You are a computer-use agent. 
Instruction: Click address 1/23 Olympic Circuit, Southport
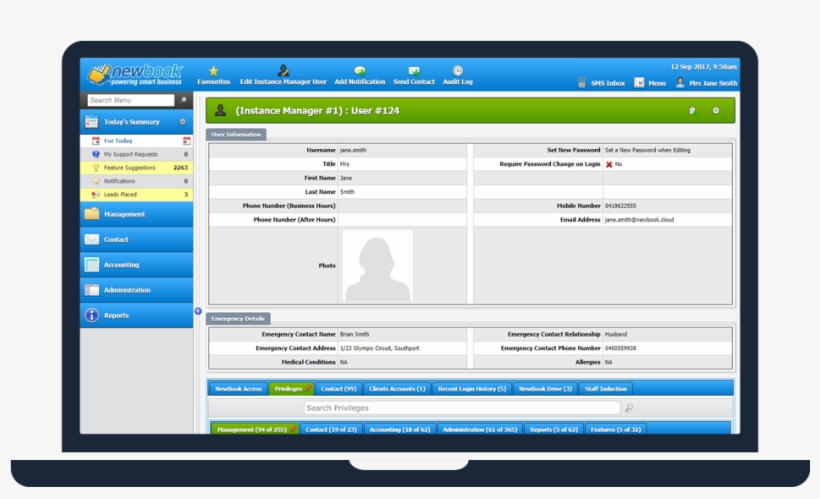pyautogui.click(x=379, y=348)
